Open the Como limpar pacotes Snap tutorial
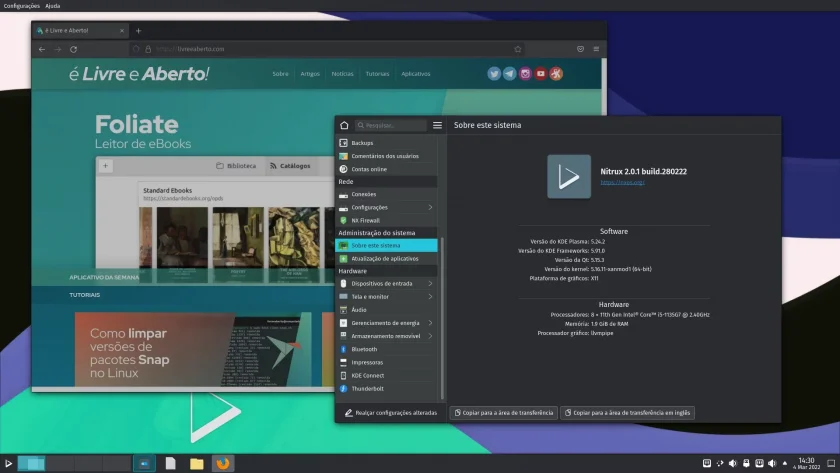Viewport: 840px width, 473px height. point(193,350)
